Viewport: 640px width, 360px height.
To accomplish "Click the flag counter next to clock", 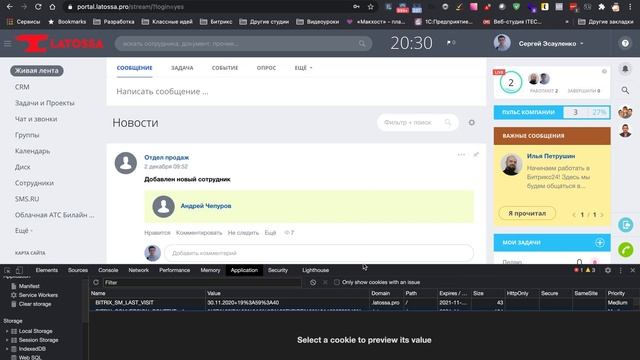I will (x=451, y=43).
